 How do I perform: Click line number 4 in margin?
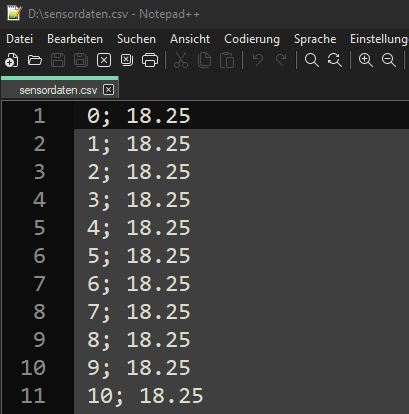39,200
